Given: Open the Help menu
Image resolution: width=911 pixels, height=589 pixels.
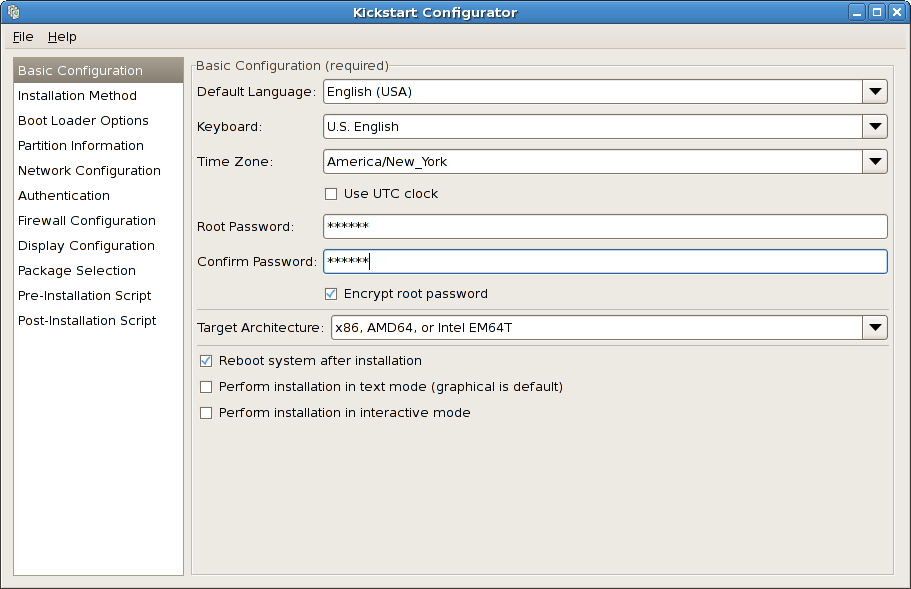Looking at the screenshot, I should click(x=62, y=37).
